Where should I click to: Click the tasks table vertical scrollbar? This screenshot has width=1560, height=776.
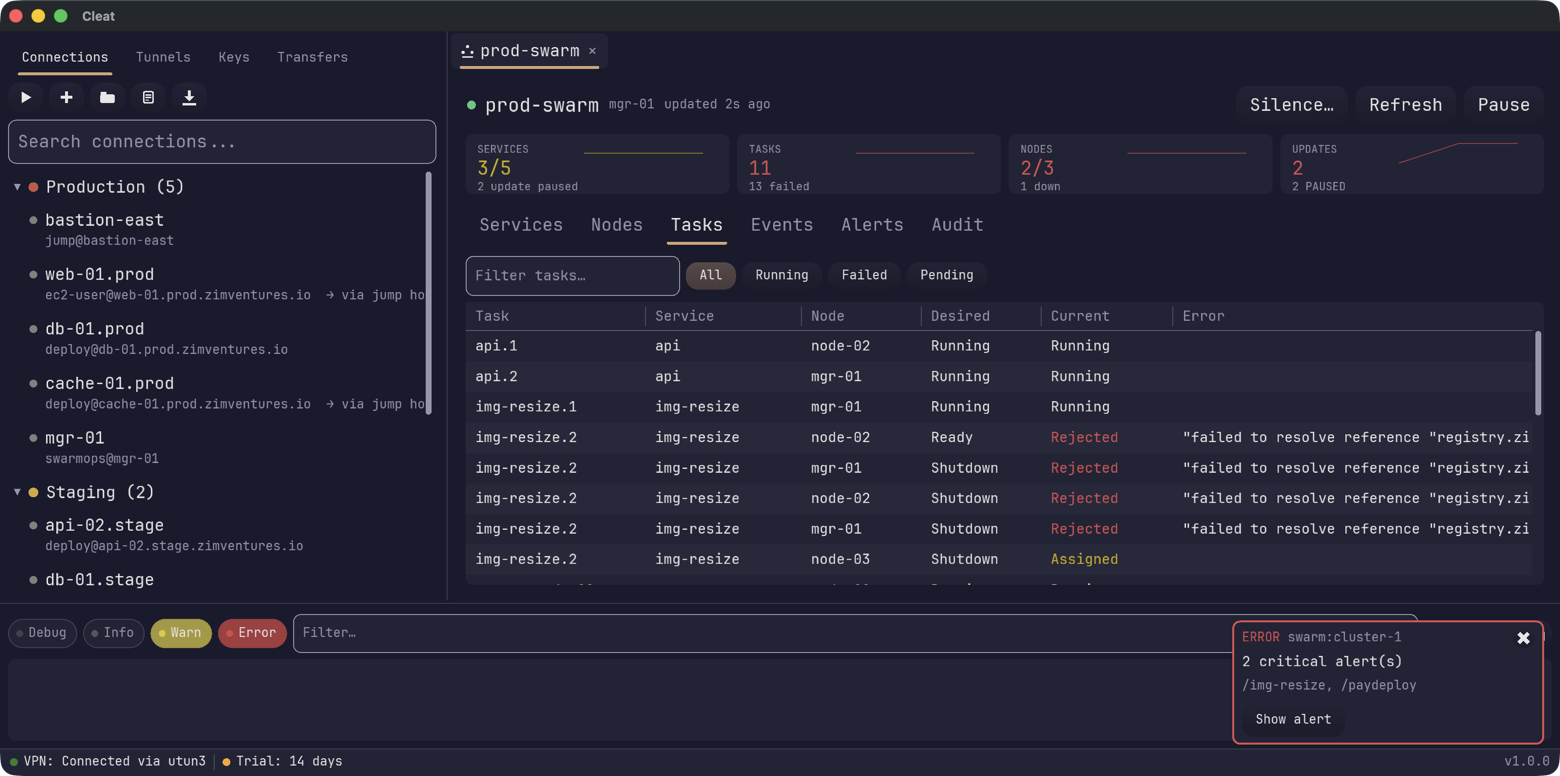(x=1537, y=373)
